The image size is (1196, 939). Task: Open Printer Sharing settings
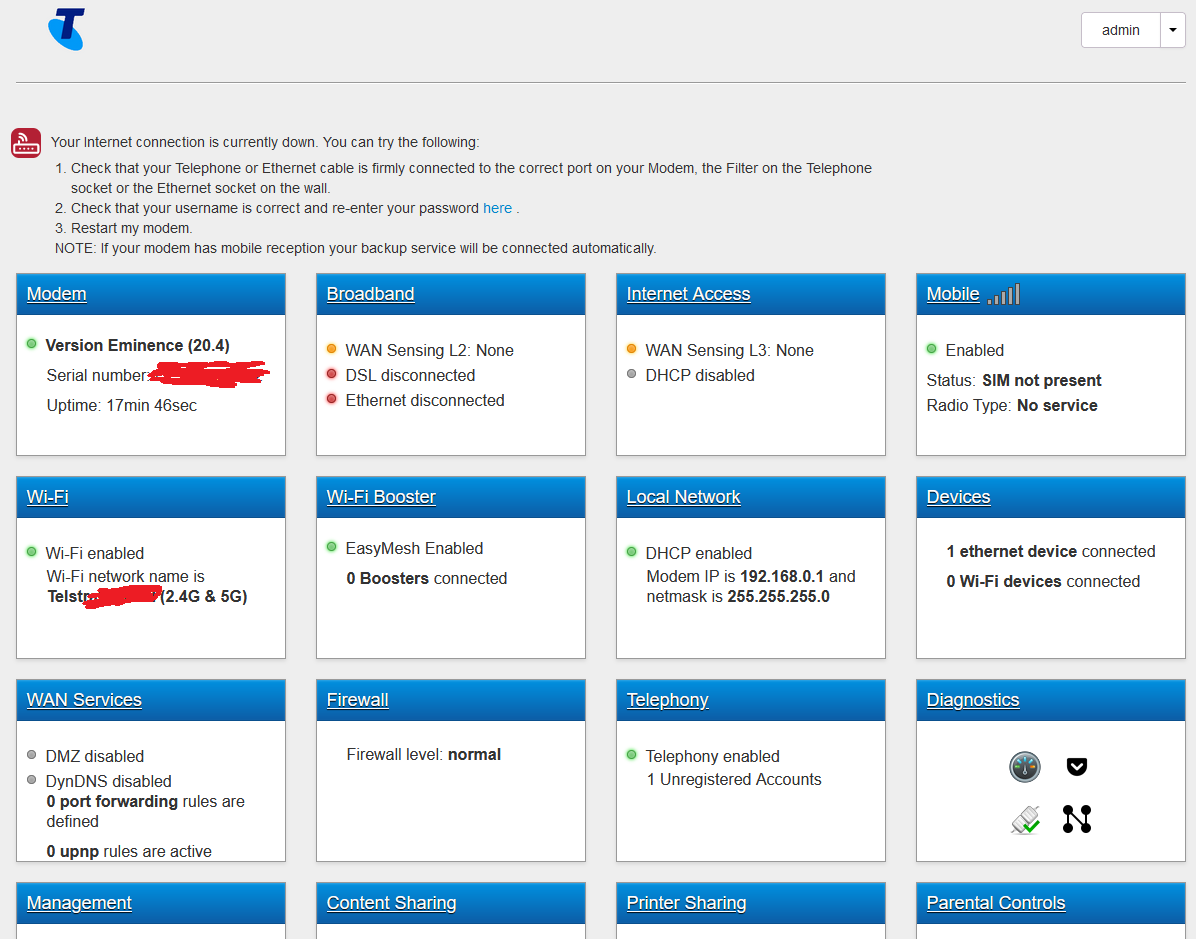pos(686,903)
